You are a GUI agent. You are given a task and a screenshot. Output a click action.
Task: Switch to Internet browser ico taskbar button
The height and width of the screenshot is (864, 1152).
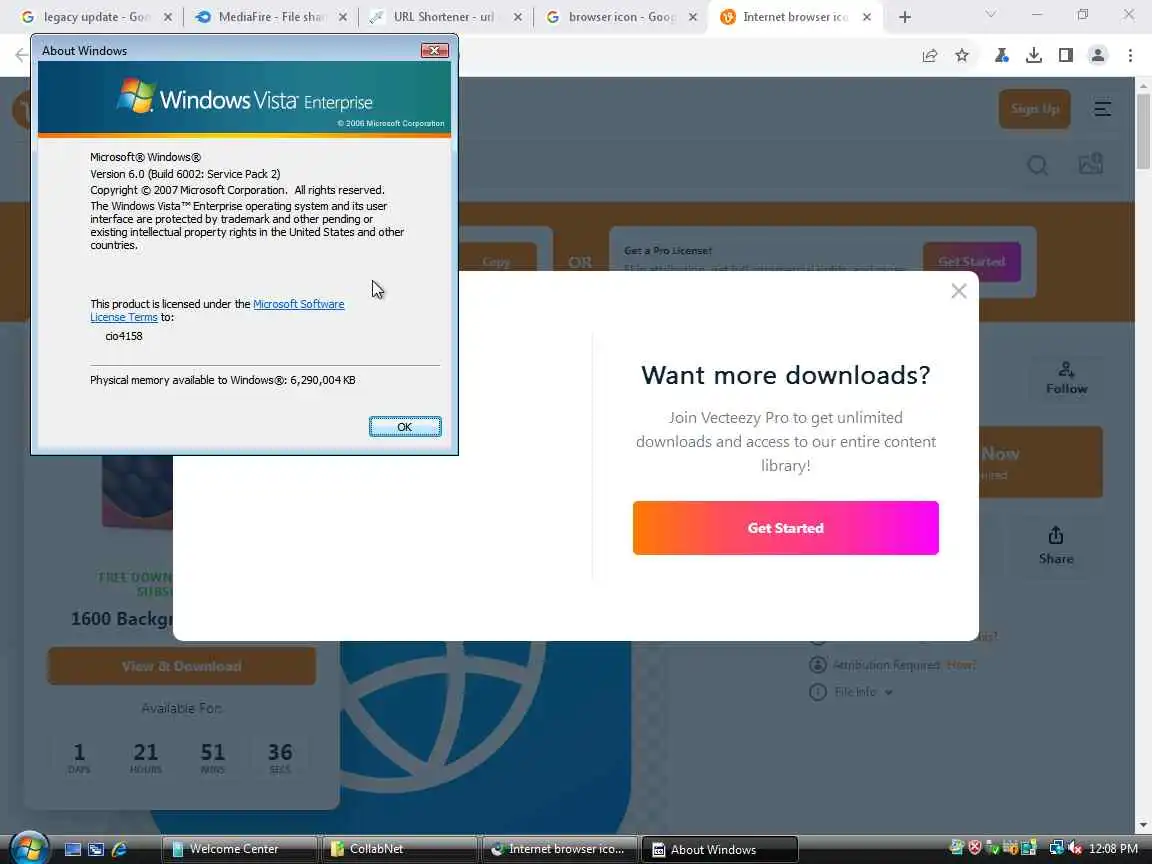click(559, 849)
